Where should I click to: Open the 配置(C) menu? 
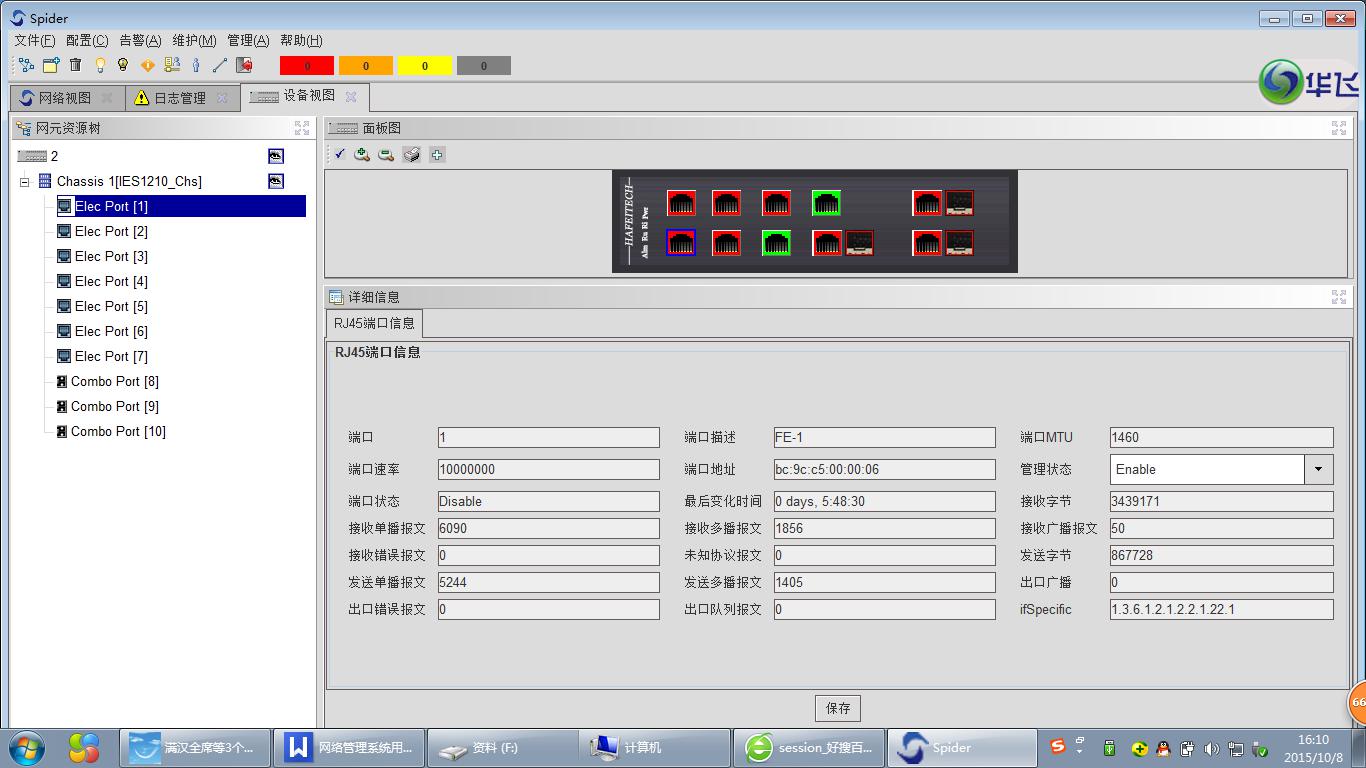[87, 40]
